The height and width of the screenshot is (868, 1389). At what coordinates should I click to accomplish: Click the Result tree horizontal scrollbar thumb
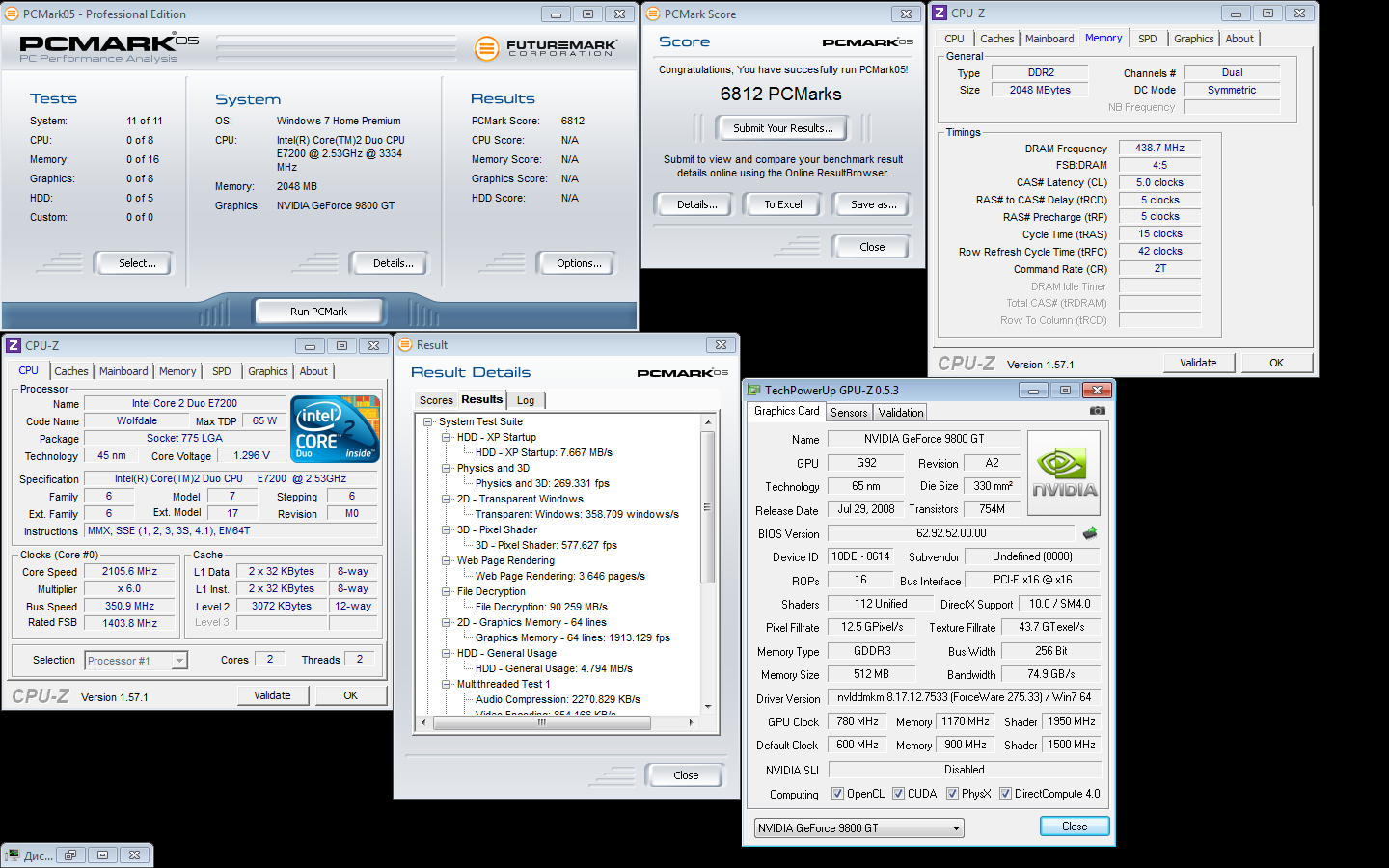[542, 721]
